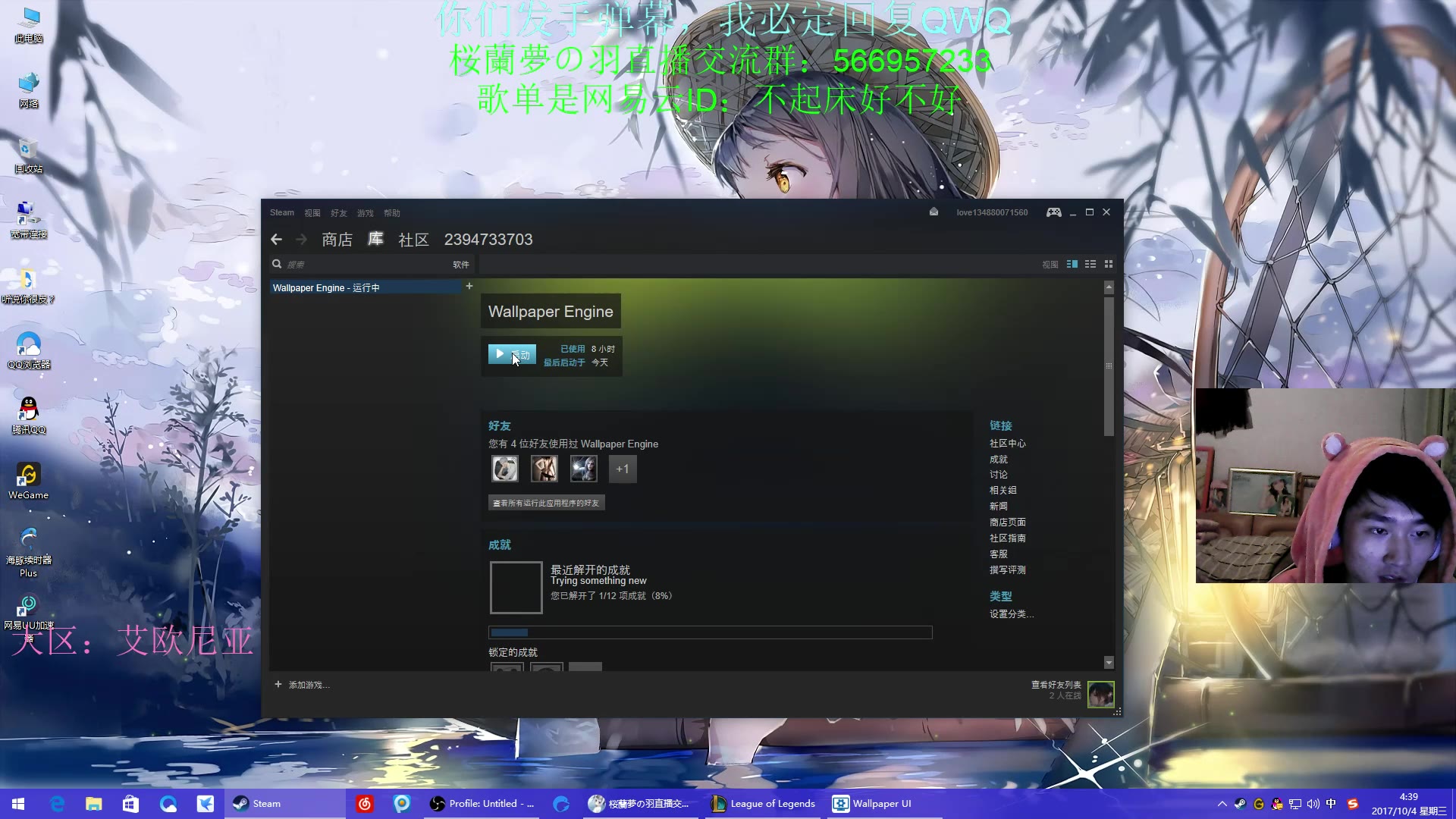Open 成就 link under 链接
Screen dimensions: 1456x819
click(999, 460)
